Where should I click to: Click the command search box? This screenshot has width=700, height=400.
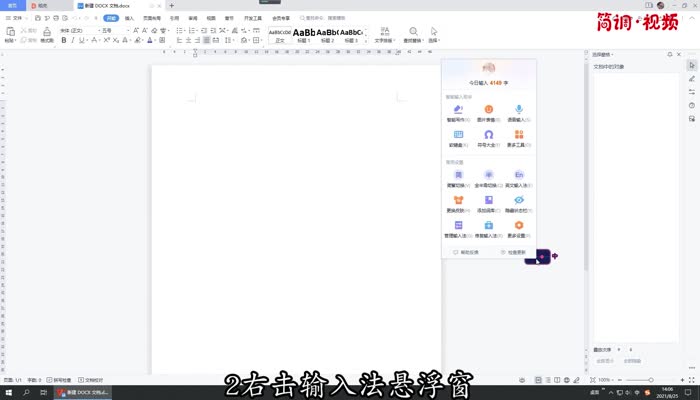pyautogui.click(x=323, y=18)
